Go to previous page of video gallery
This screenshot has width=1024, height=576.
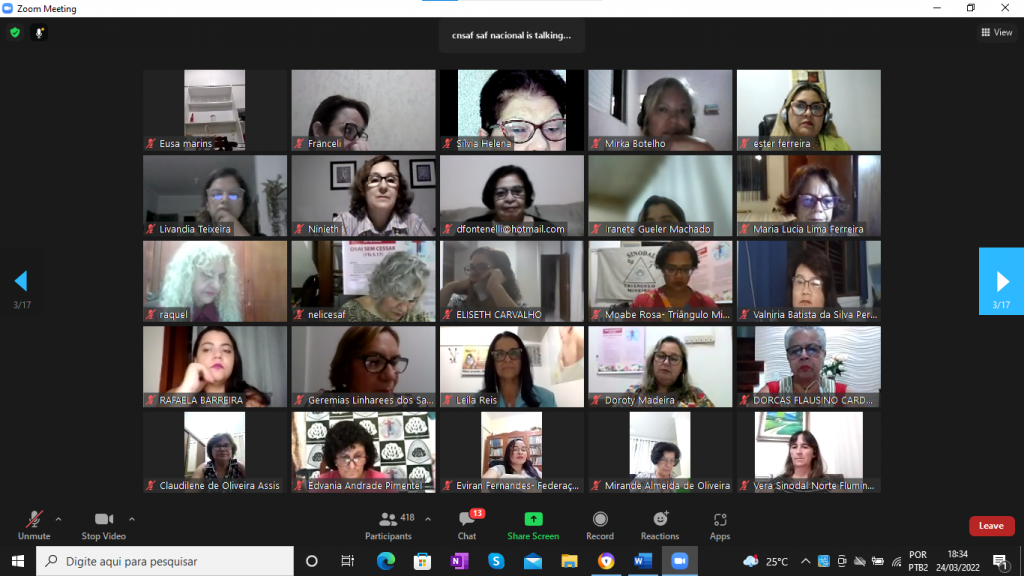pos(20,281)
